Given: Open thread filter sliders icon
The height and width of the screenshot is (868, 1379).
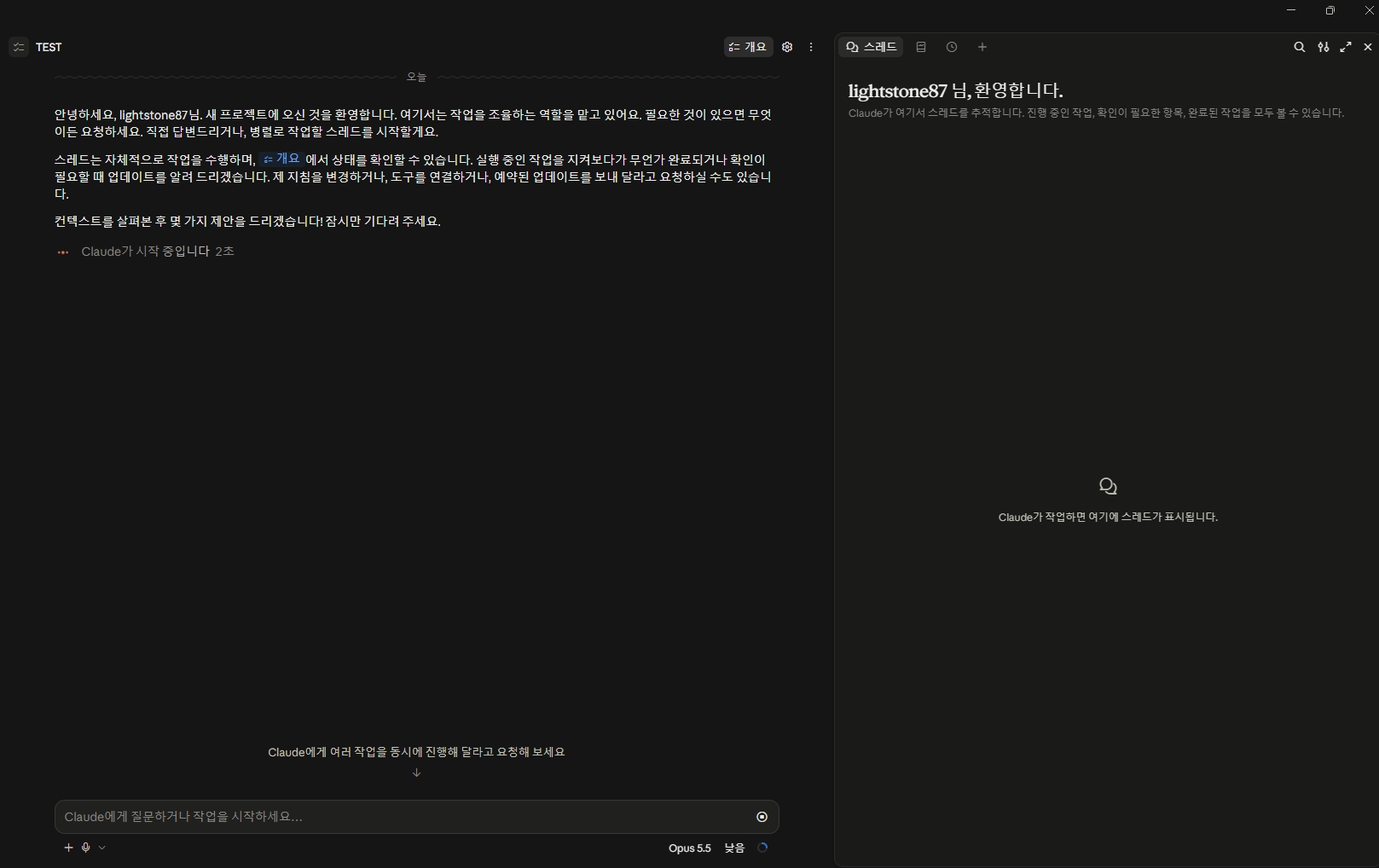Looking at the screenshot, I should tap(1323, 47).
